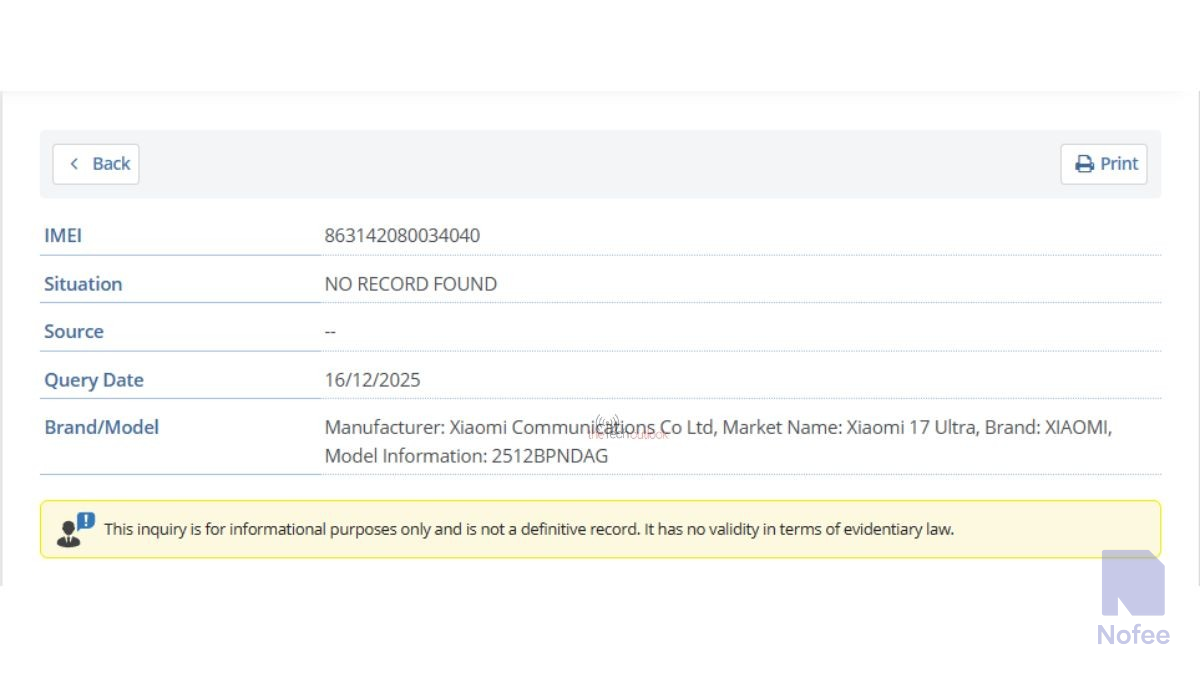Screen dimensions: 1200x675
Task: Select the Query Date label
Action: pos(94,380)
